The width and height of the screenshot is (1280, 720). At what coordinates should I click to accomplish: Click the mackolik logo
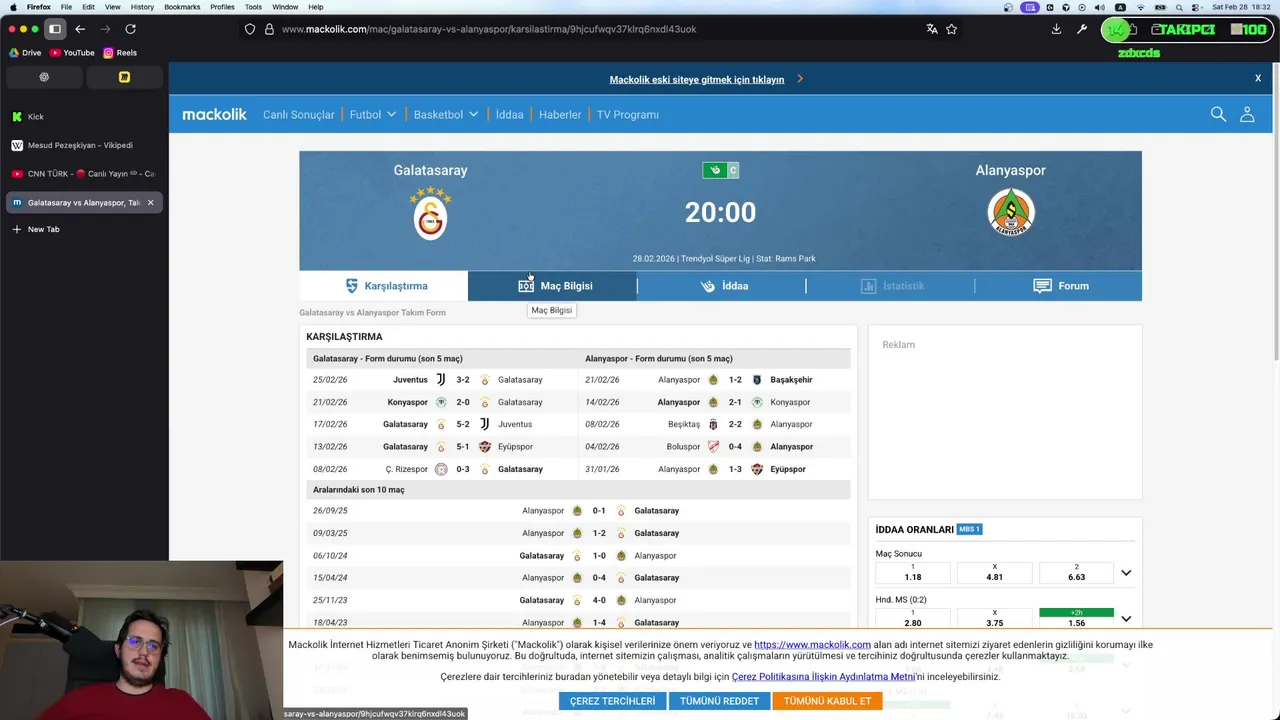coord(214,114)
